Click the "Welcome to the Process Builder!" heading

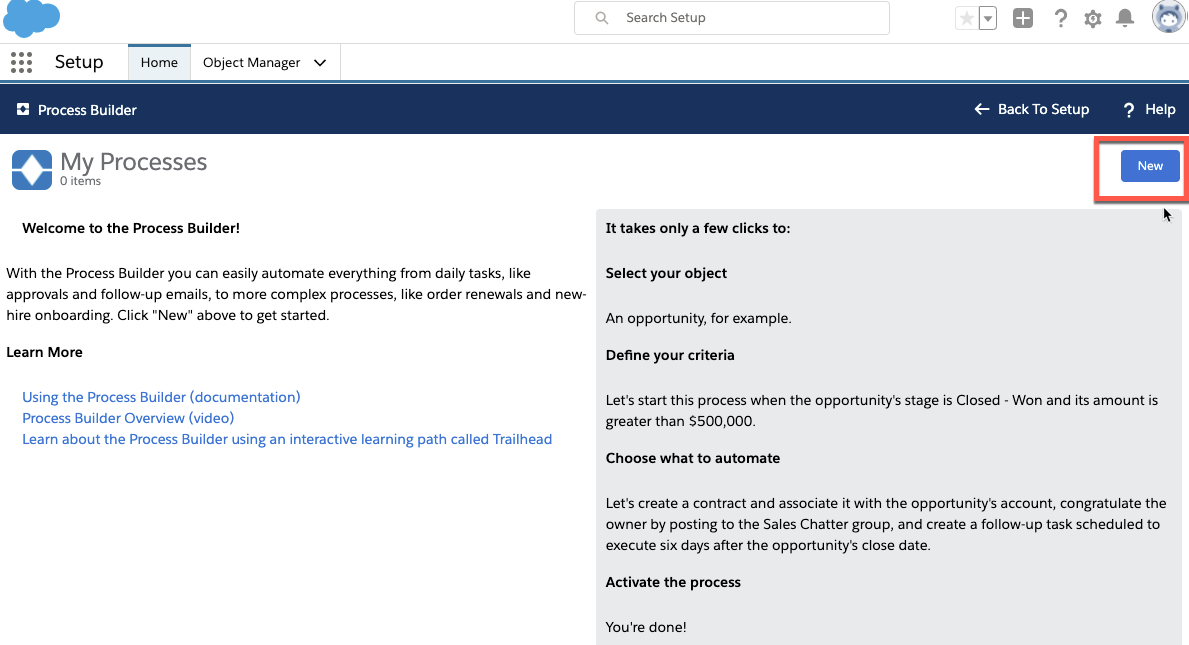131,228
